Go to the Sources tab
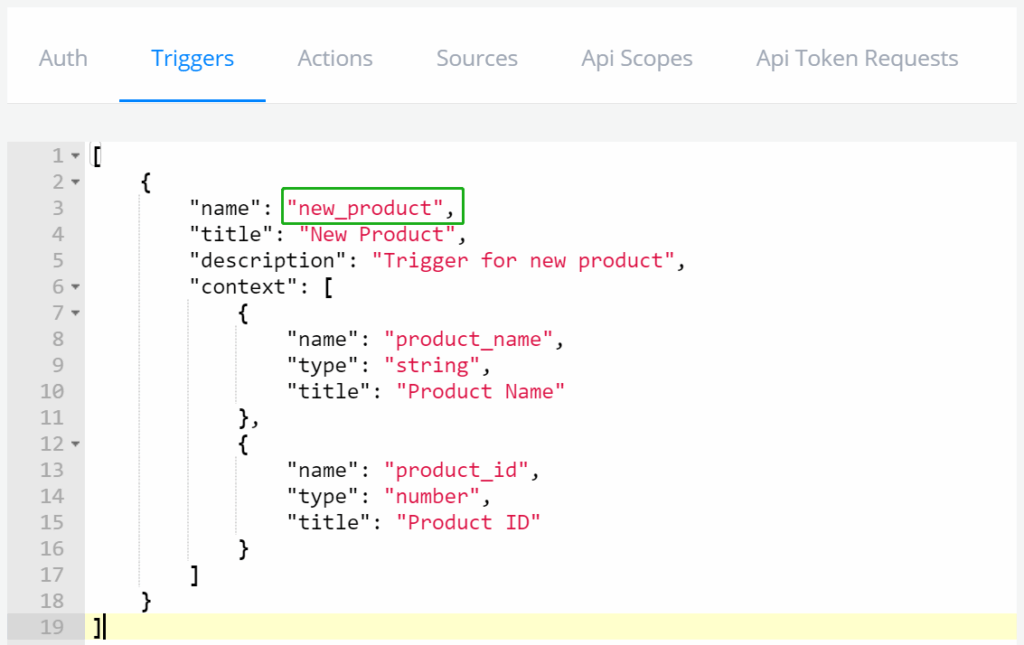This screenshot has height=645, width=1024. tap(477, 59)
